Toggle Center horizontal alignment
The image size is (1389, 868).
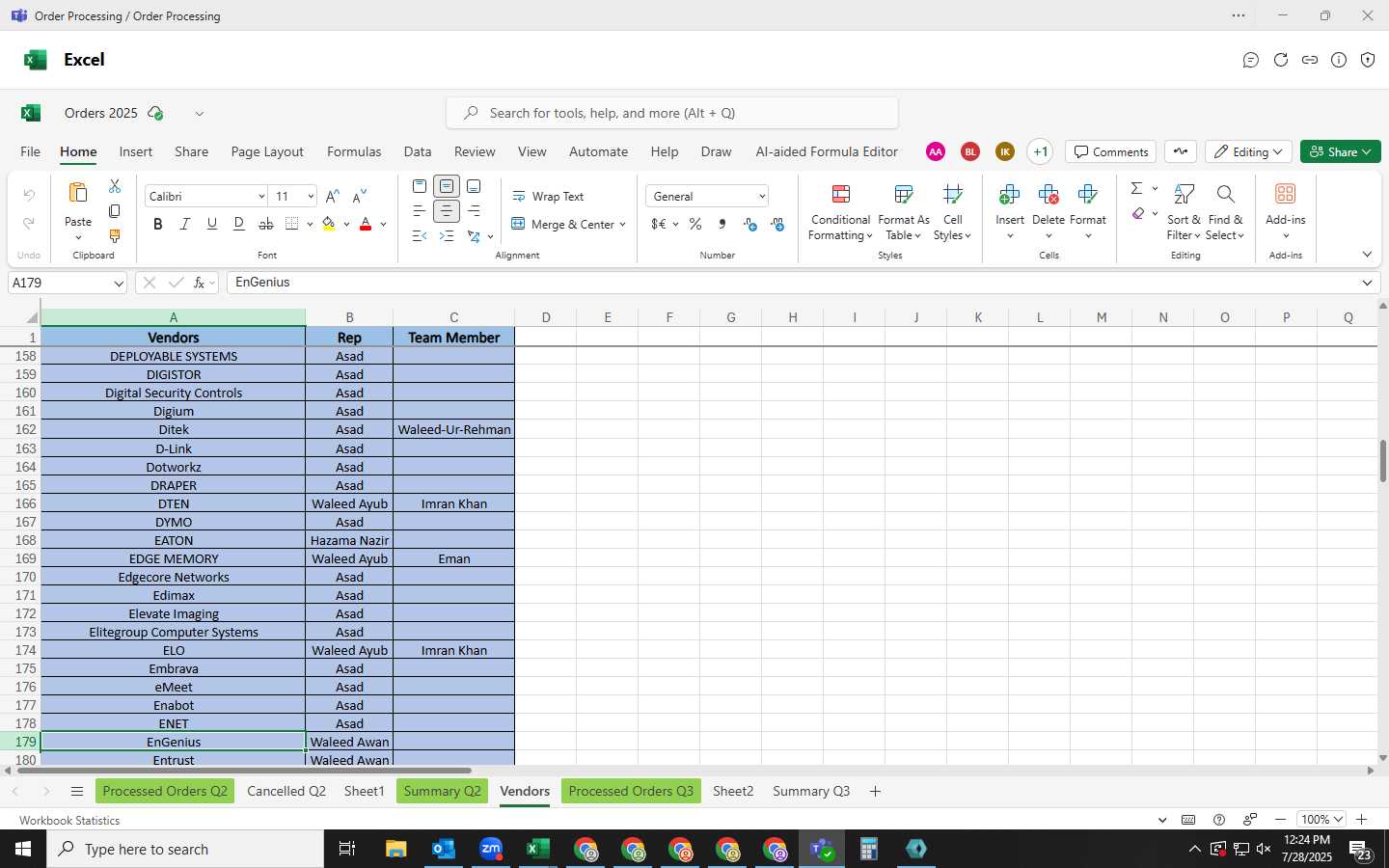(x=447, y=211)
